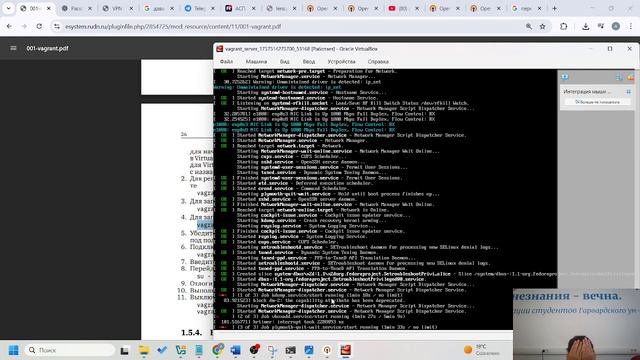Open Chrome downloads
This screenshot has width=640, height=360.
tap(585, 26)
